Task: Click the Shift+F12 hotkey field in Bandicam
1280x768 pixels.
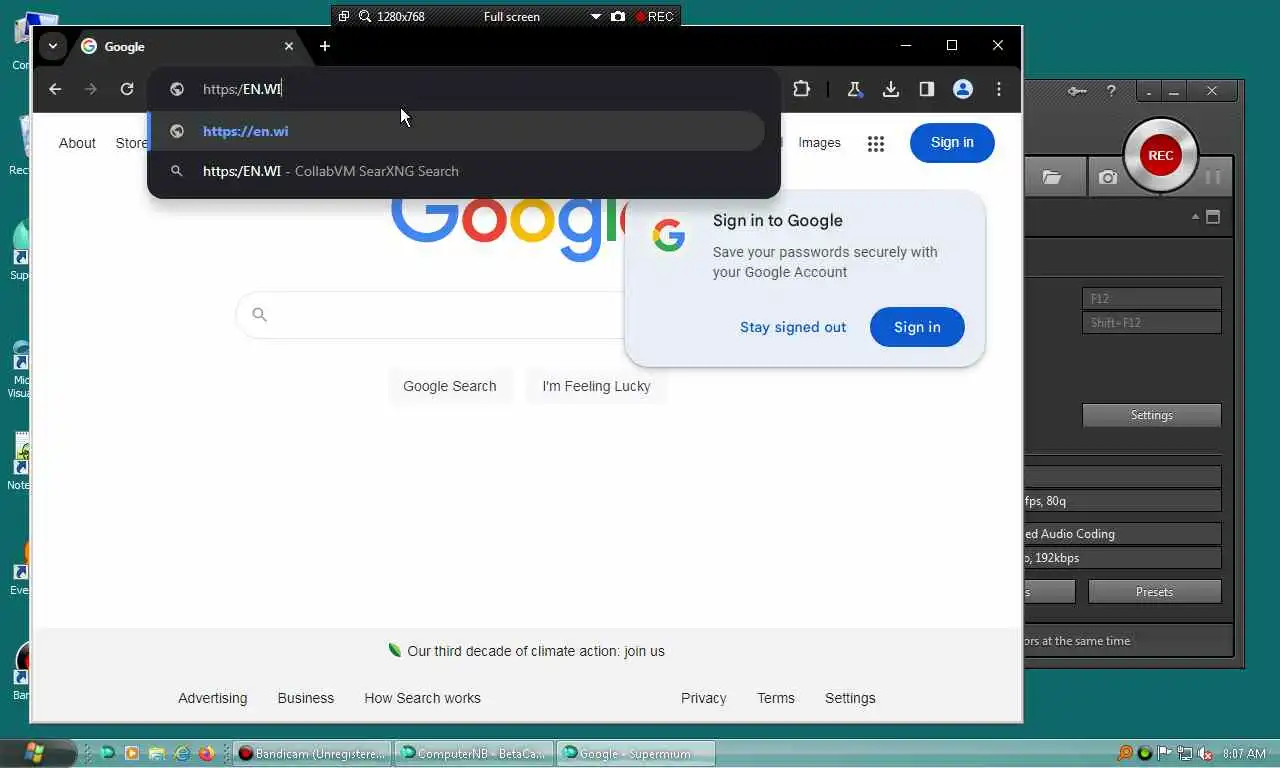Action: [1152, 322]
